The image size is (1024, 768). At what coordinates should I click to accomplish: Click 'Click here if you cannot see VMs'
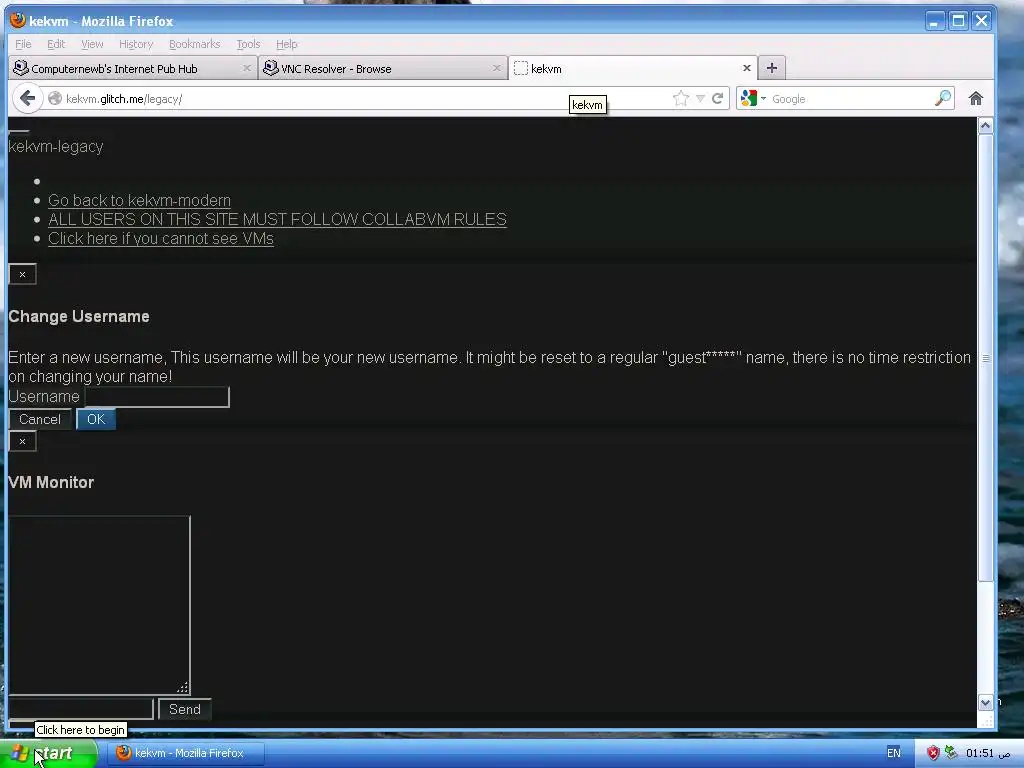[x=161, y=238]
